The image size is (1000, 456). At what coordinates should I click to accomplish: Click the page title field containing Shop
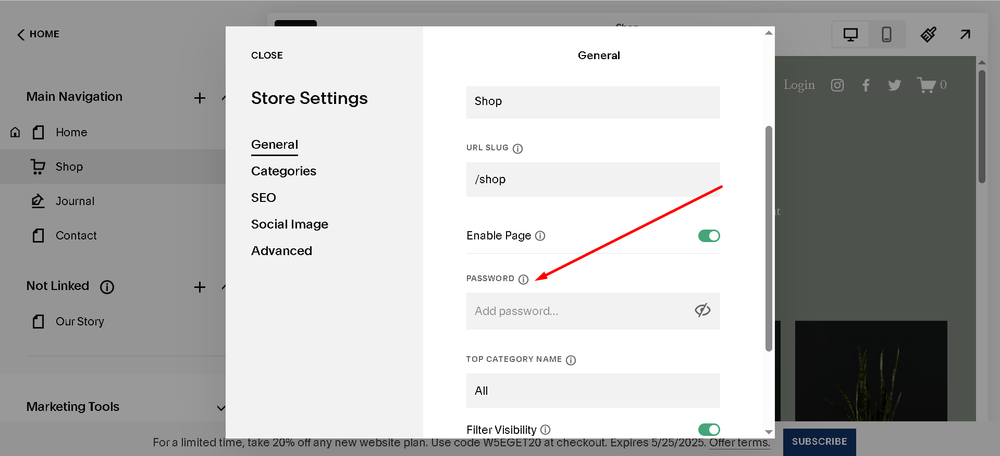click(592, 102)
